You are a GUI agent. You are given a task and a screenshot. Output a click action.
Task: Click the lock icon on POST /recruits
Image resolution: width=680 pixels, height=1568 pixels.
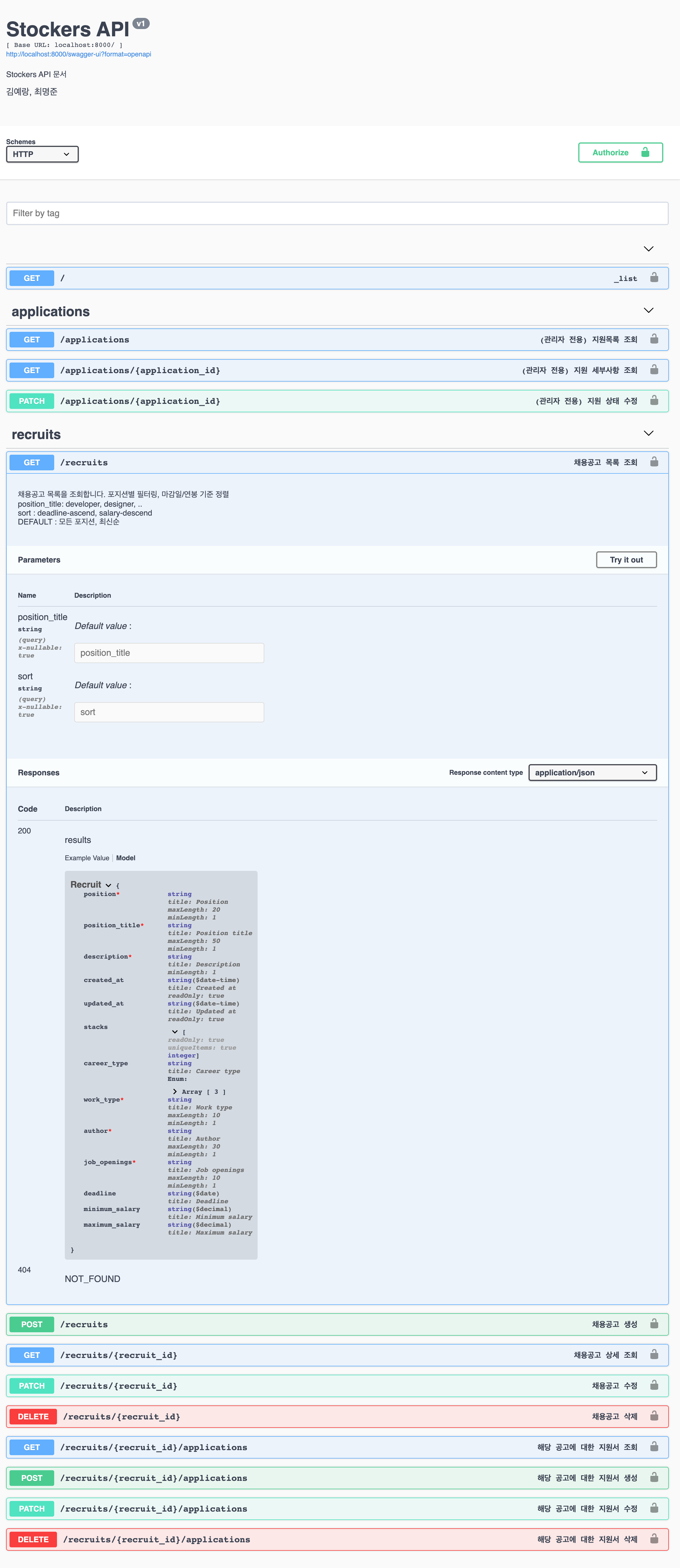(x=654, y=1324)
